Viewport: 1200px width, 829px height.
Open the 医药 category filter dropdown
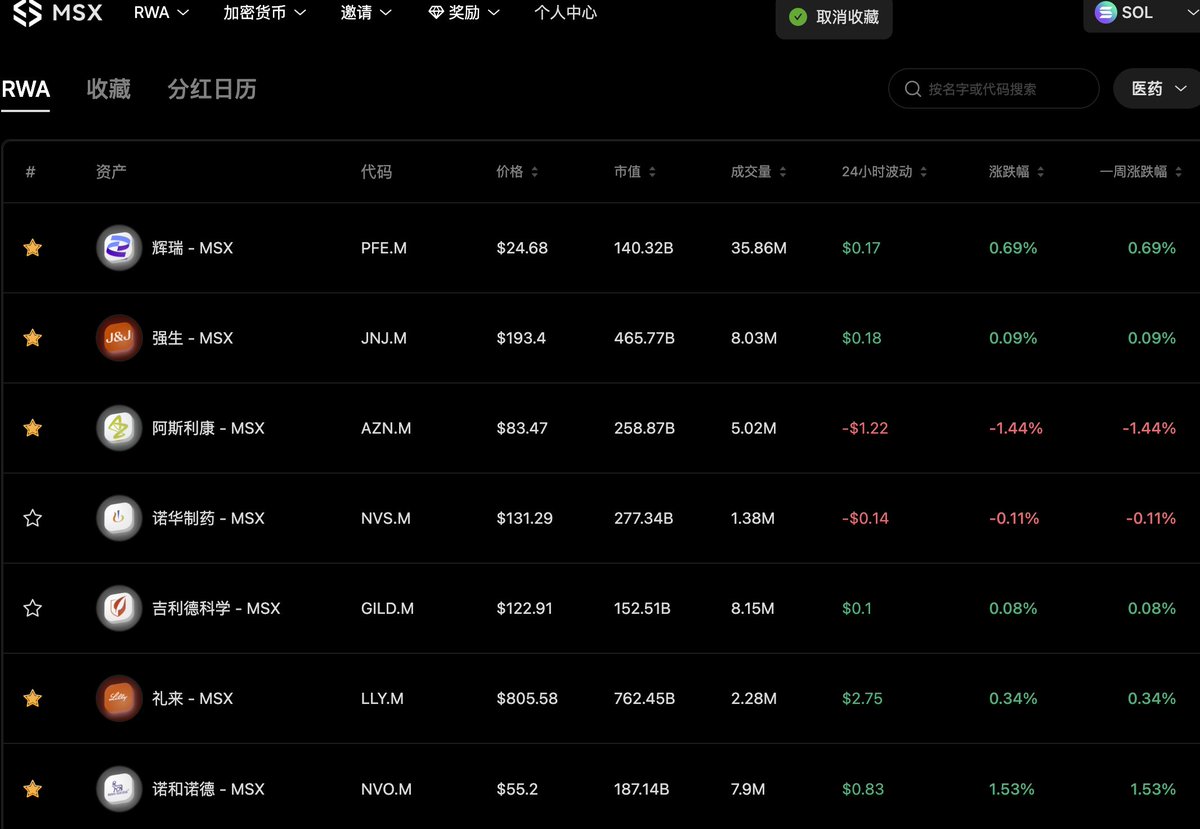click(1156, 89)
